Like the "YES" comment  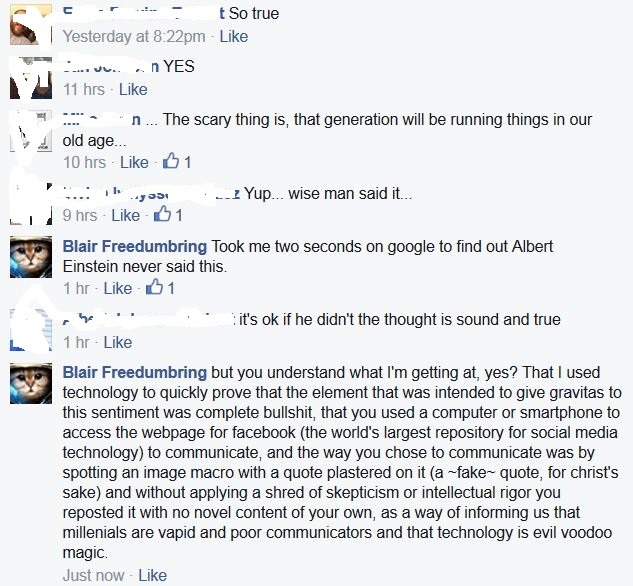tap(132, 90)
